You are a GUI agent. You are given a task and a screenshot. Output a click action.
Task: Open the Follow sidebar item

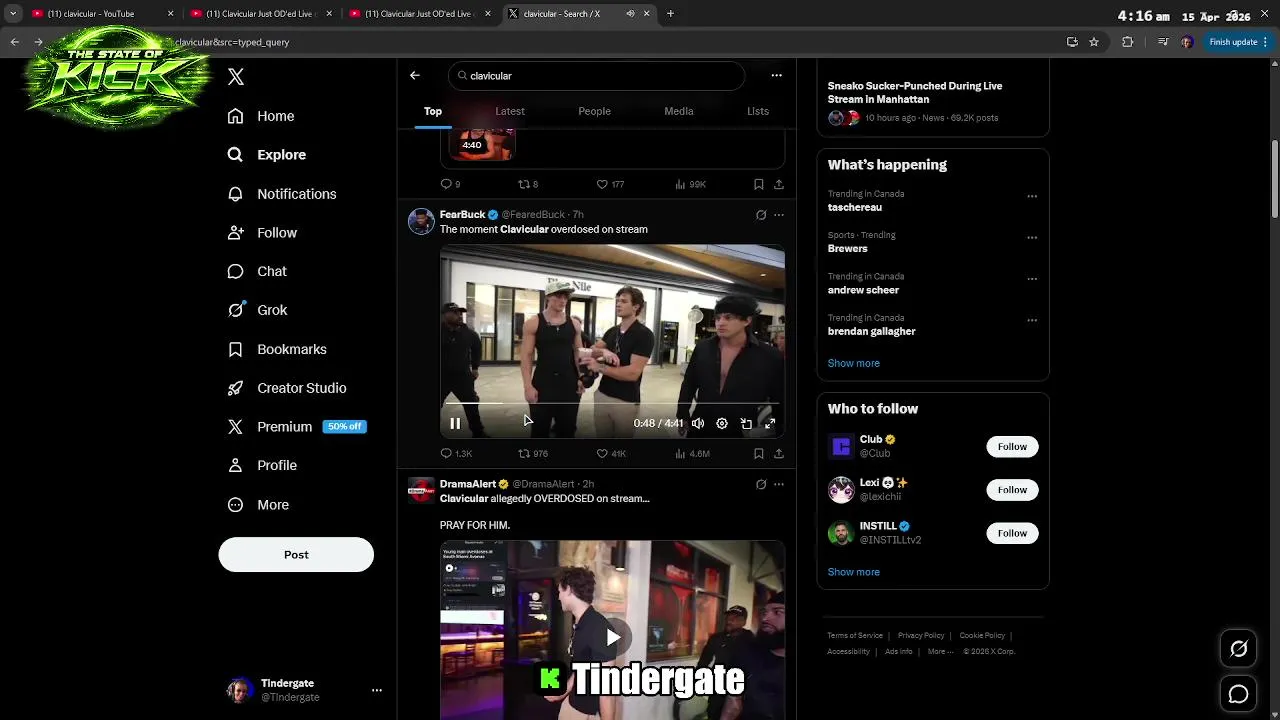262,233
